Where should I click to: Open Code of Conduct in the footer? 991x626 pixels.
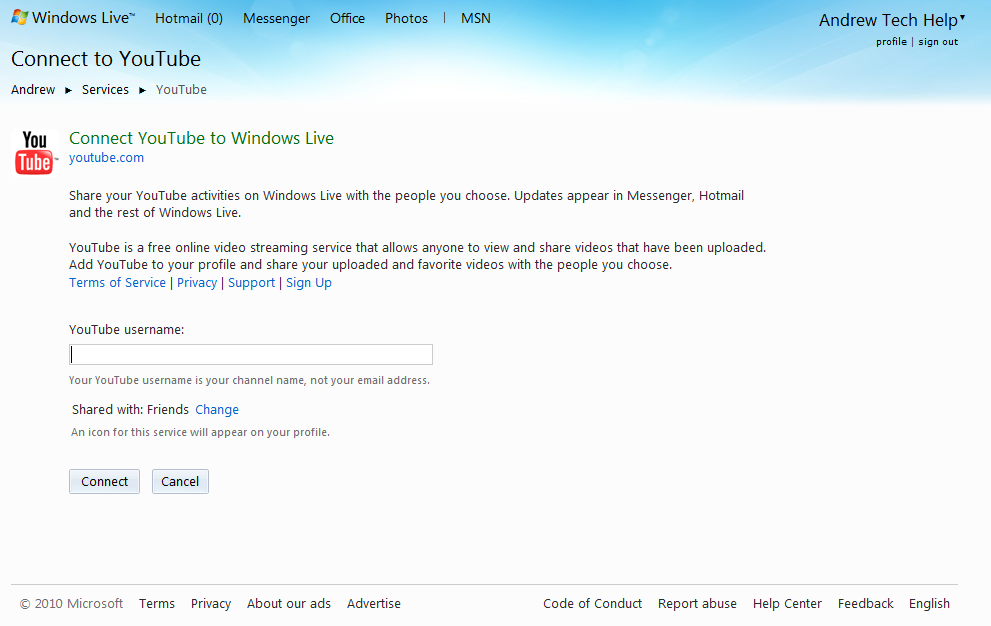(592, 604)
